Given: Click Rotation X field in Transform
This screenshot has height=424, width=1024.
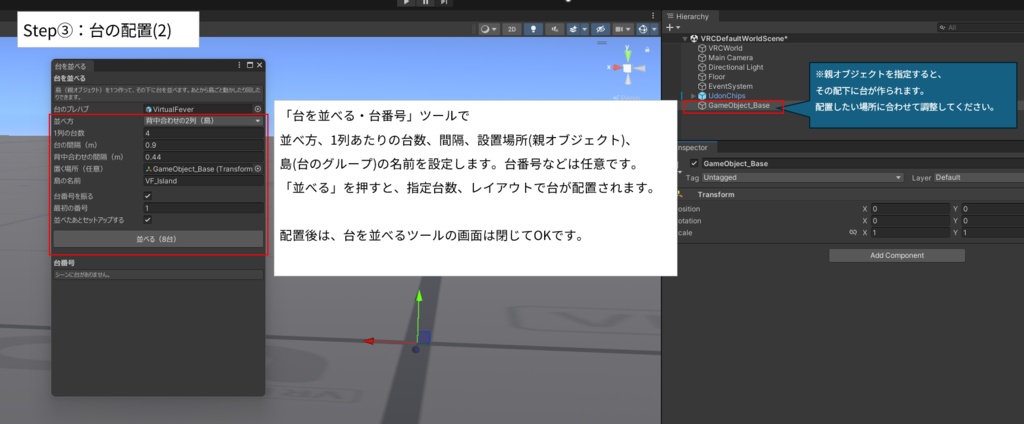Looking at the screenshot, I should 910,221.
